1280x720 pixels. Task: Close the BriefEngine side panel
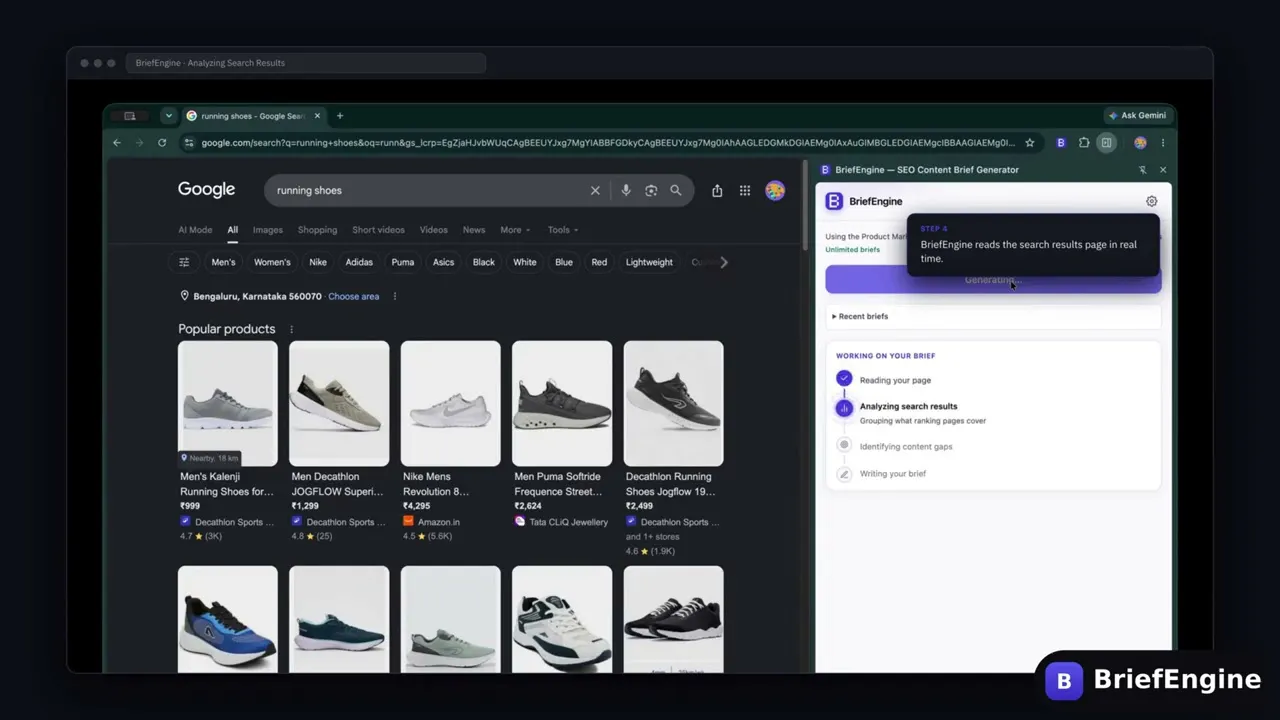(x=1163, y=170)
